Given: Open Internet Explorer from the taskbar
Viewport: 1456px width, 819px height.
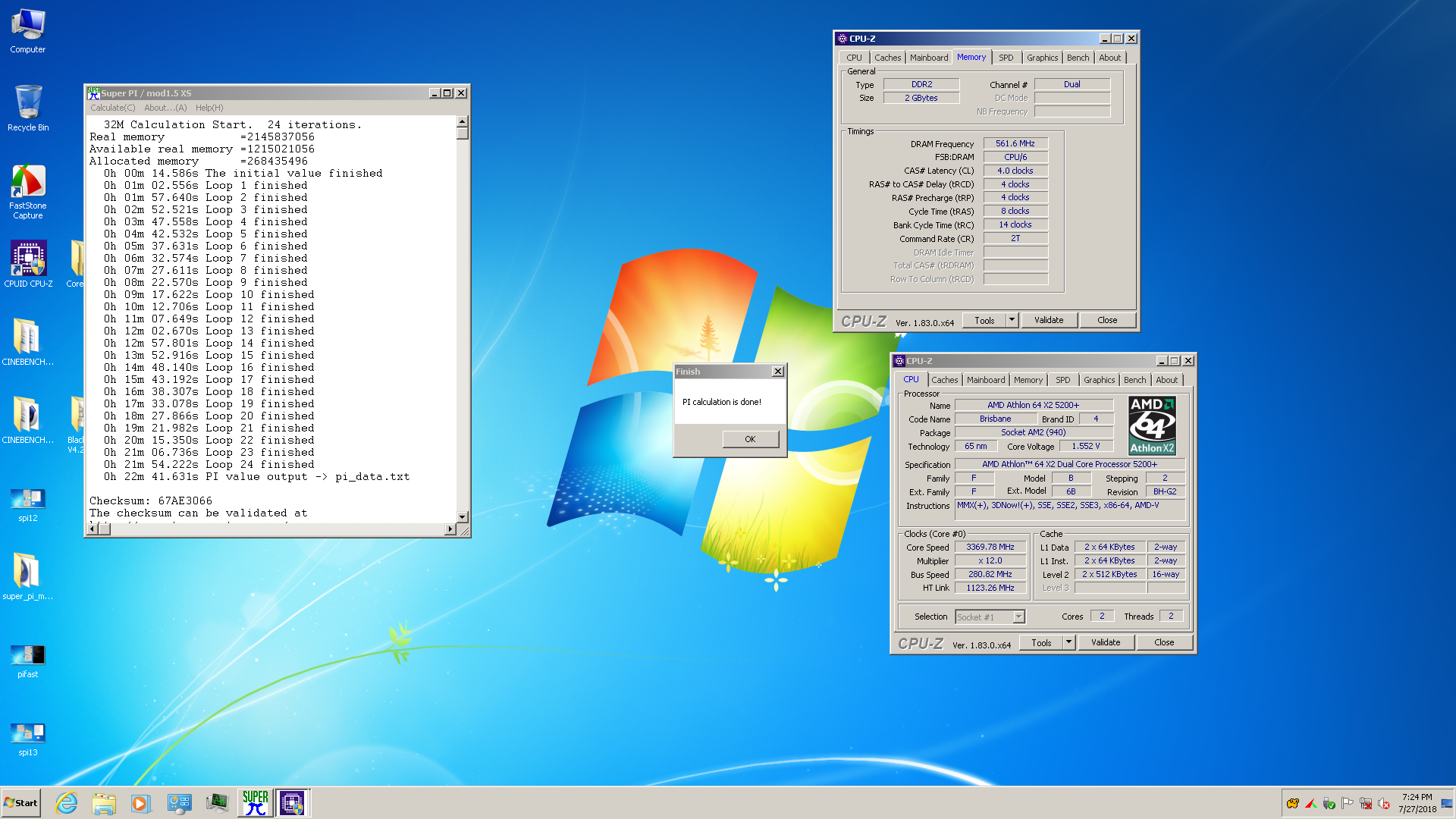Looking at the screenshot, I should (67, 803).
